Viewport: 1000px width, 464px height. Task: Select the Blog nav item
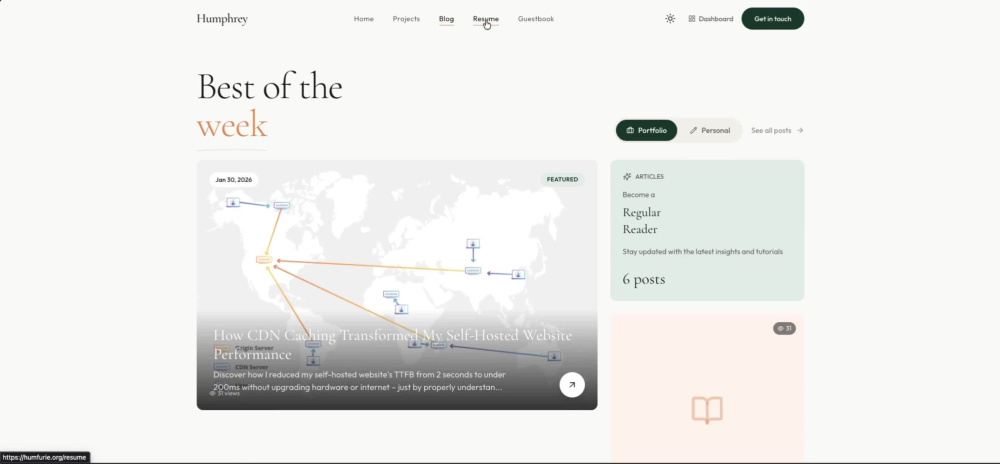[446, 19]
